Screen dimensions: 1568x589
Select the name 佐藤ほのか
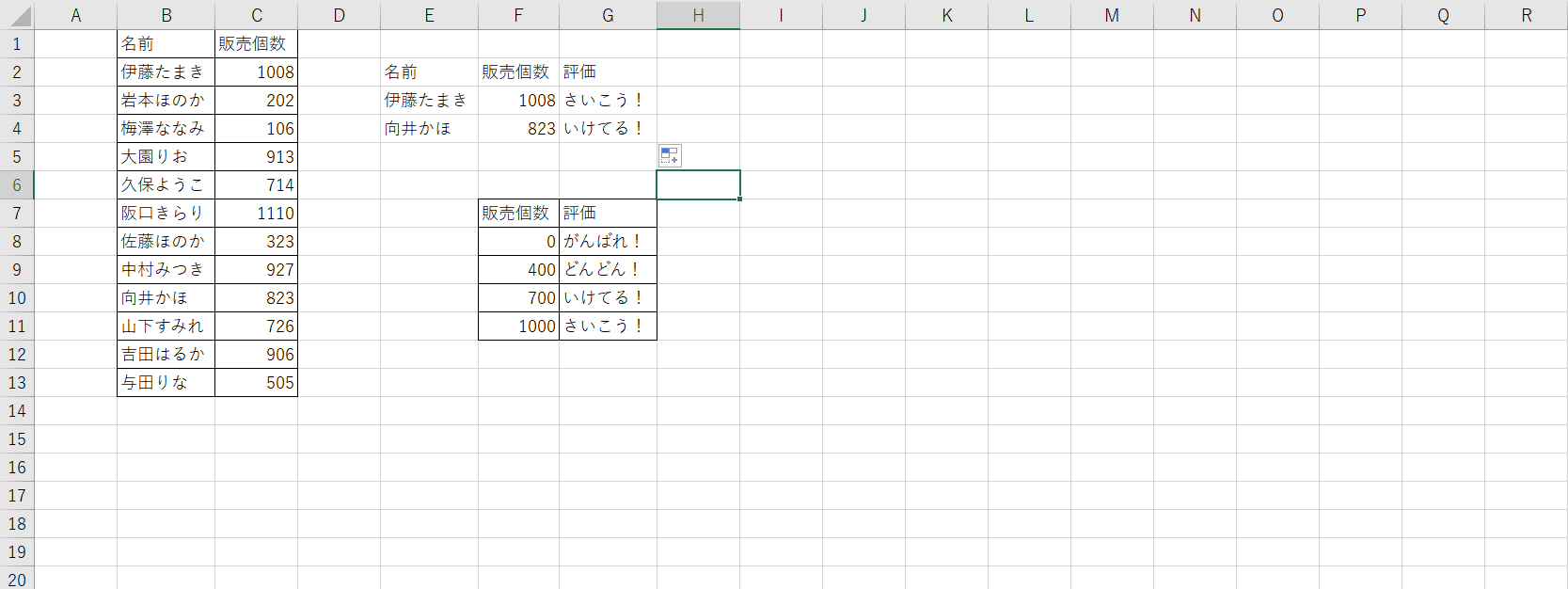166,242
